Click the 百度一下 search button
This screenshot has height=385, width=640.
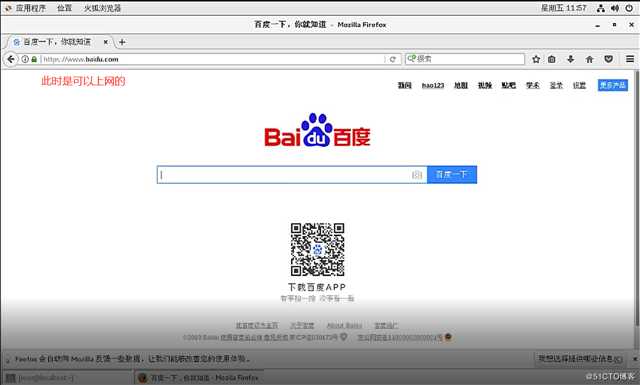click(452, 175)
